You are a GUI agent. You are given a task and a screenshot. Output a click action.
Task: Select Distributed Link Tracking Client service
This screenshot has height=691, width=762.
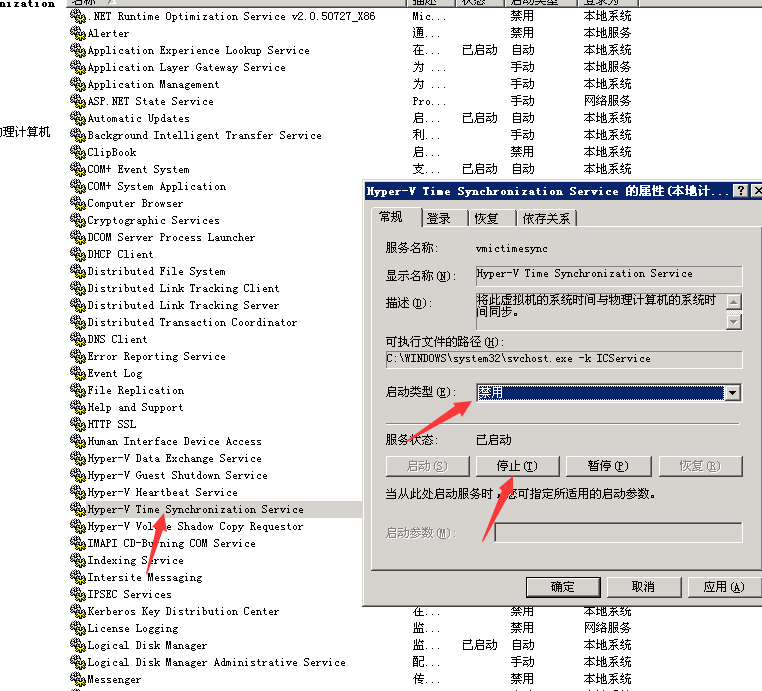tap(184, 288)
